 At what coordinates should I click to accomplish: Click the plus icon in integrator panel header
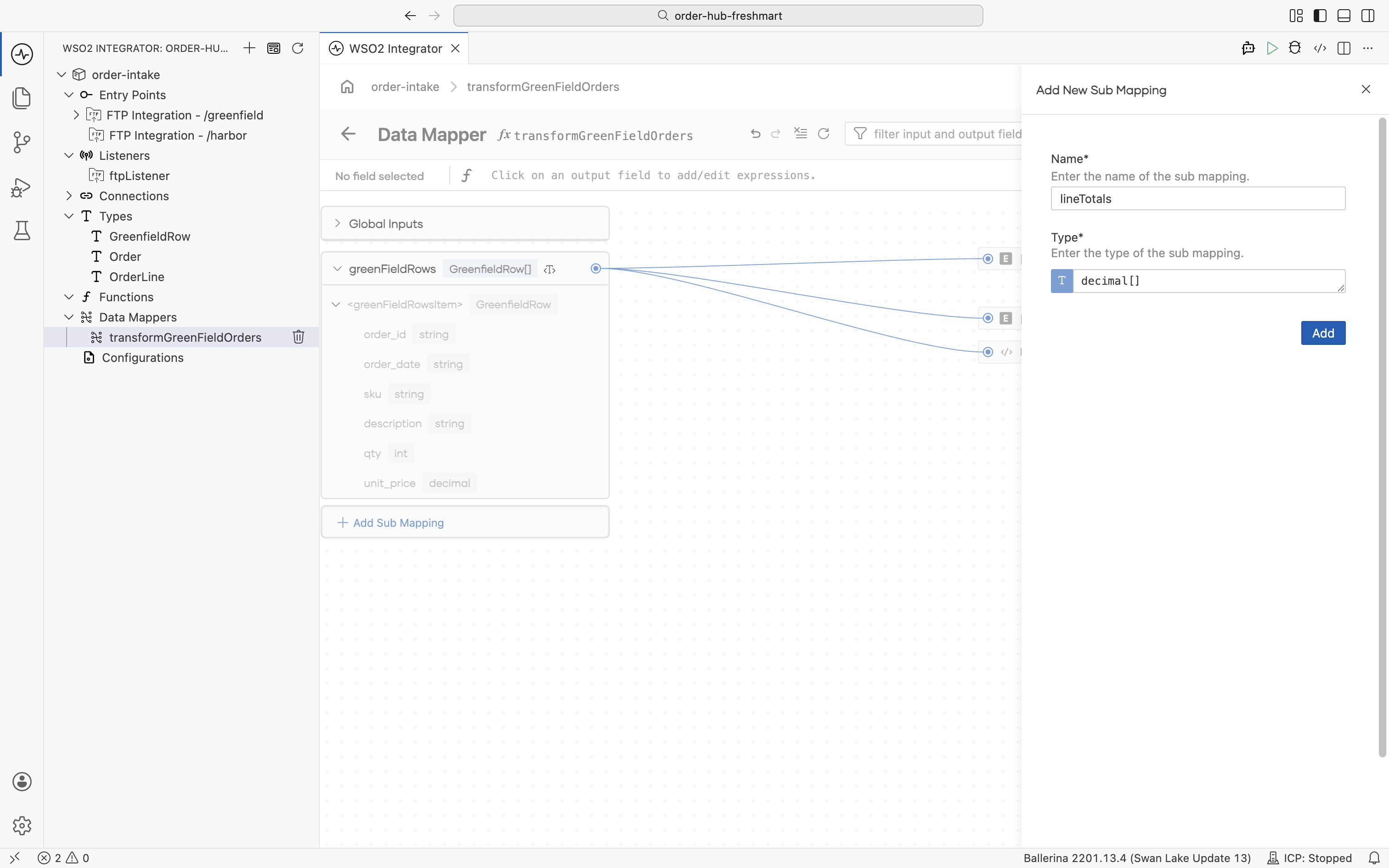[249, 48]
